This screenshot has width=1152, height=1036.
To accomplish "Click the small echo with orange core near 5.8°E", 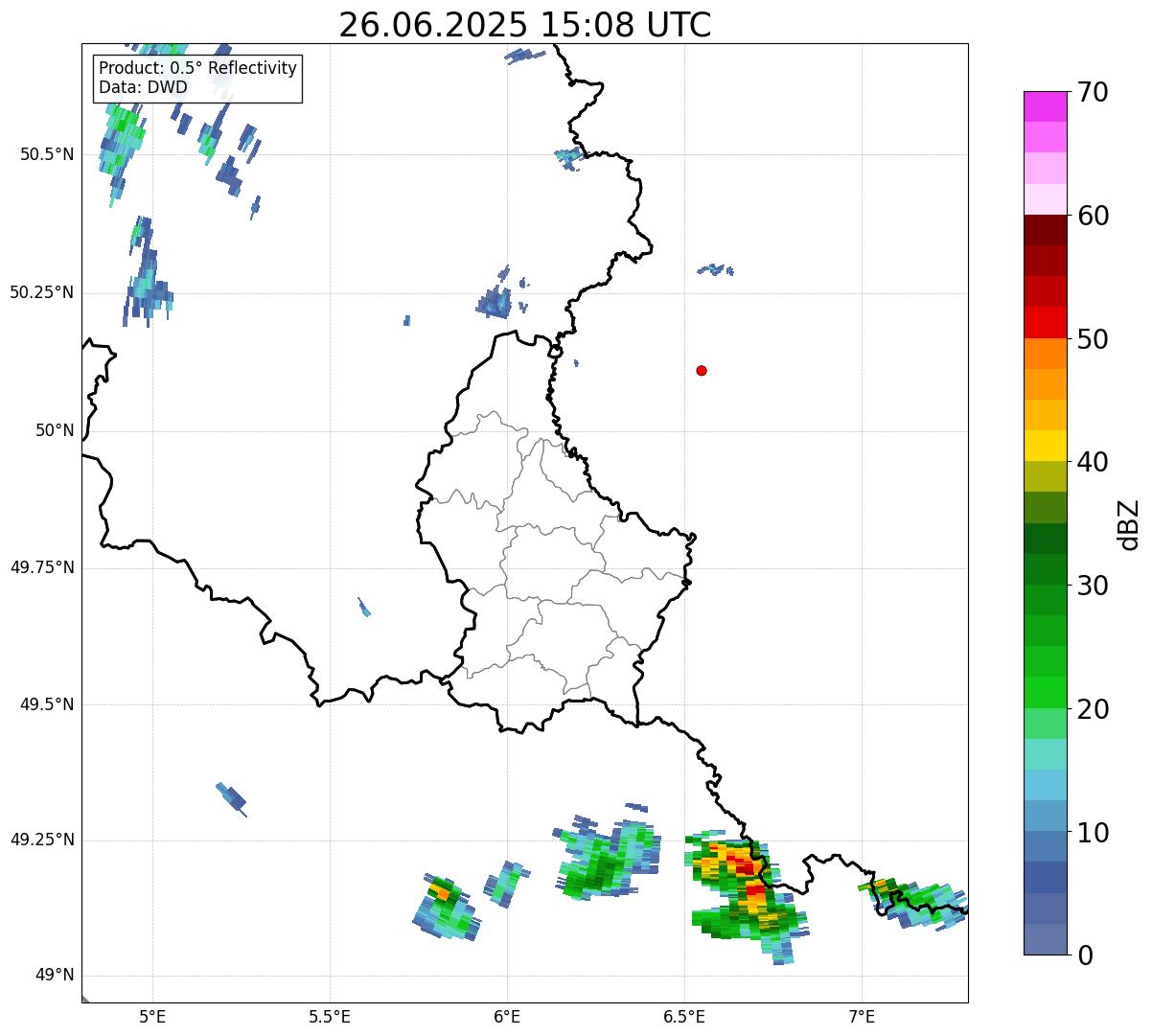I will pos(446,908).
